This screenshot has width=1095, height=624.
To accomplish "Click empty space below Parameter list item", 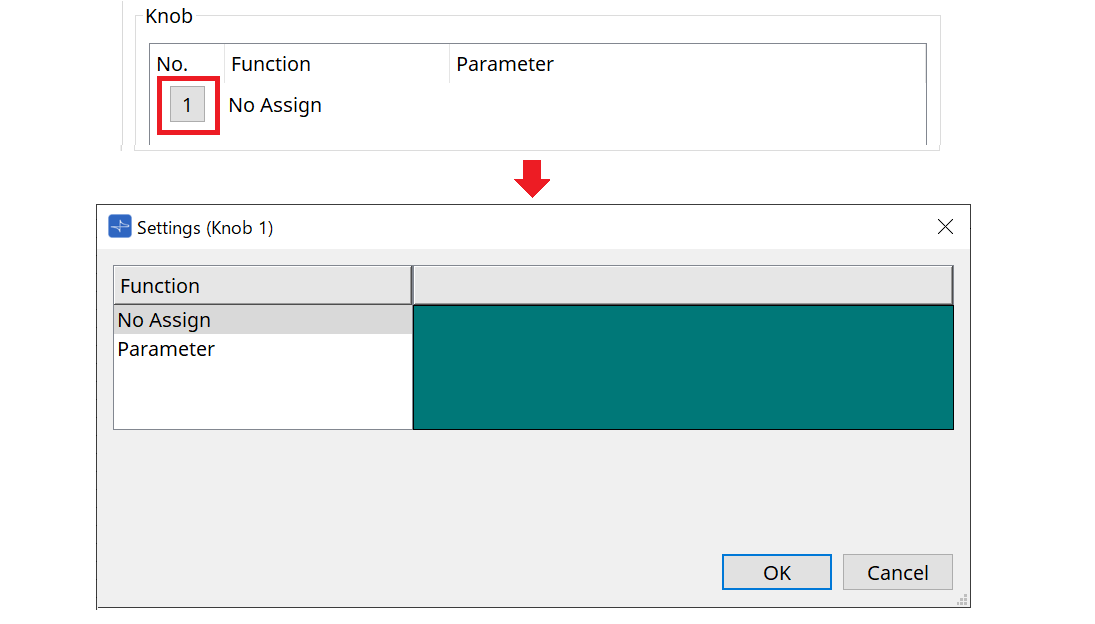I will point(262,395).
